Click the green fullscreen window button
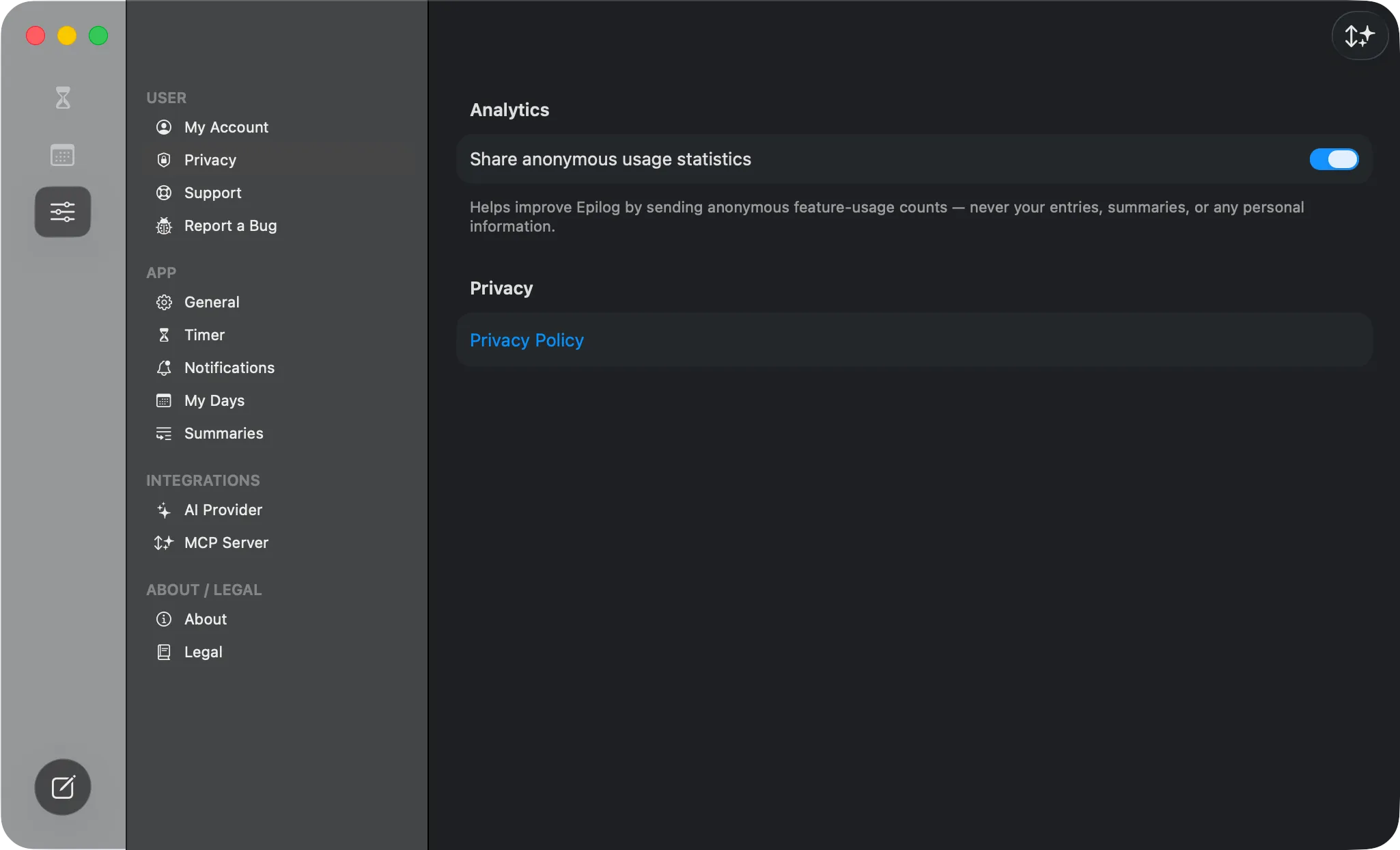This screenshot has width=1400, height=850. [98, 36]
